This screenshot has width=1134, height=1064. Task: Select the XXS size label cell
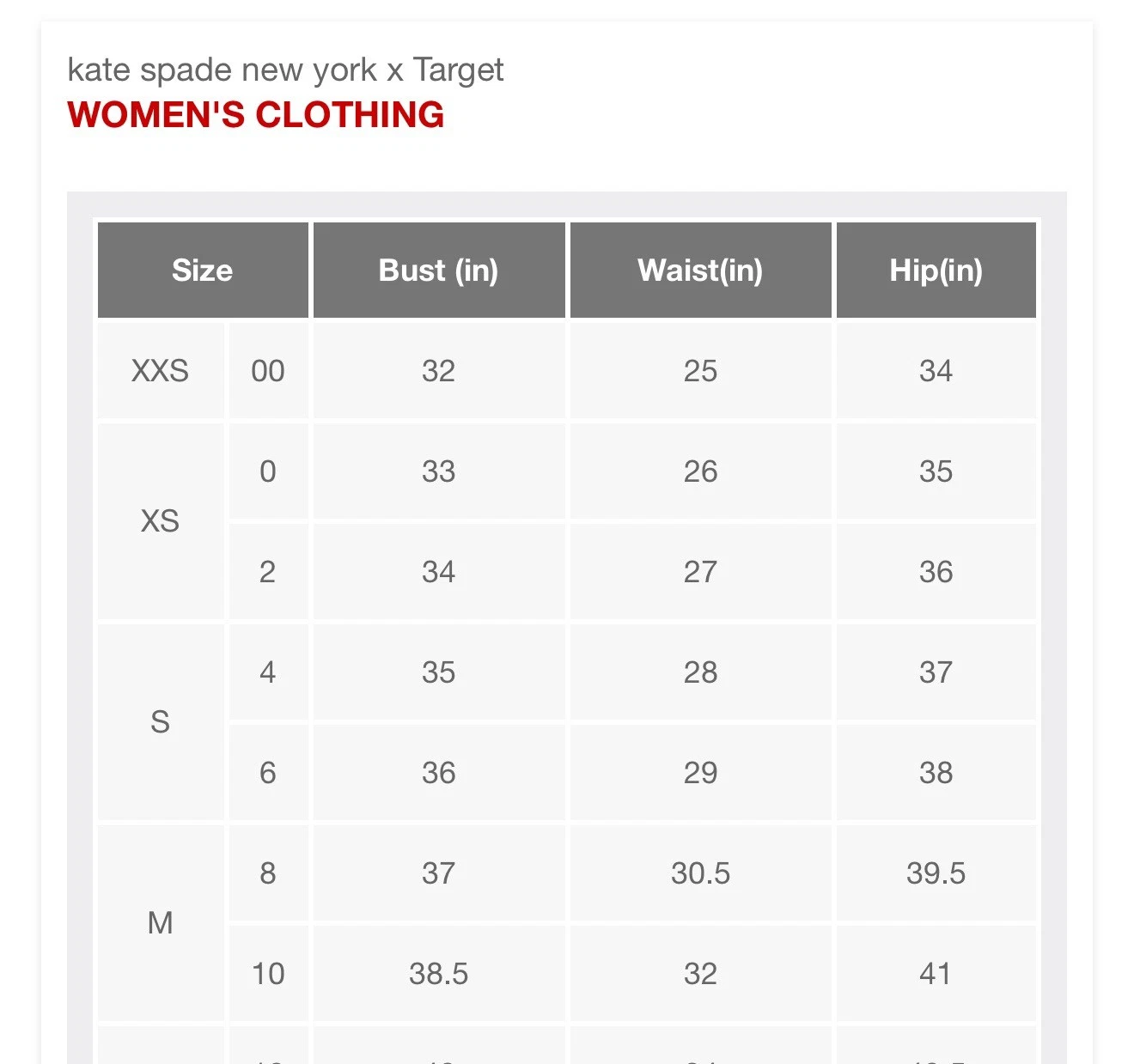pyautogui.click(x=160, y=371)
